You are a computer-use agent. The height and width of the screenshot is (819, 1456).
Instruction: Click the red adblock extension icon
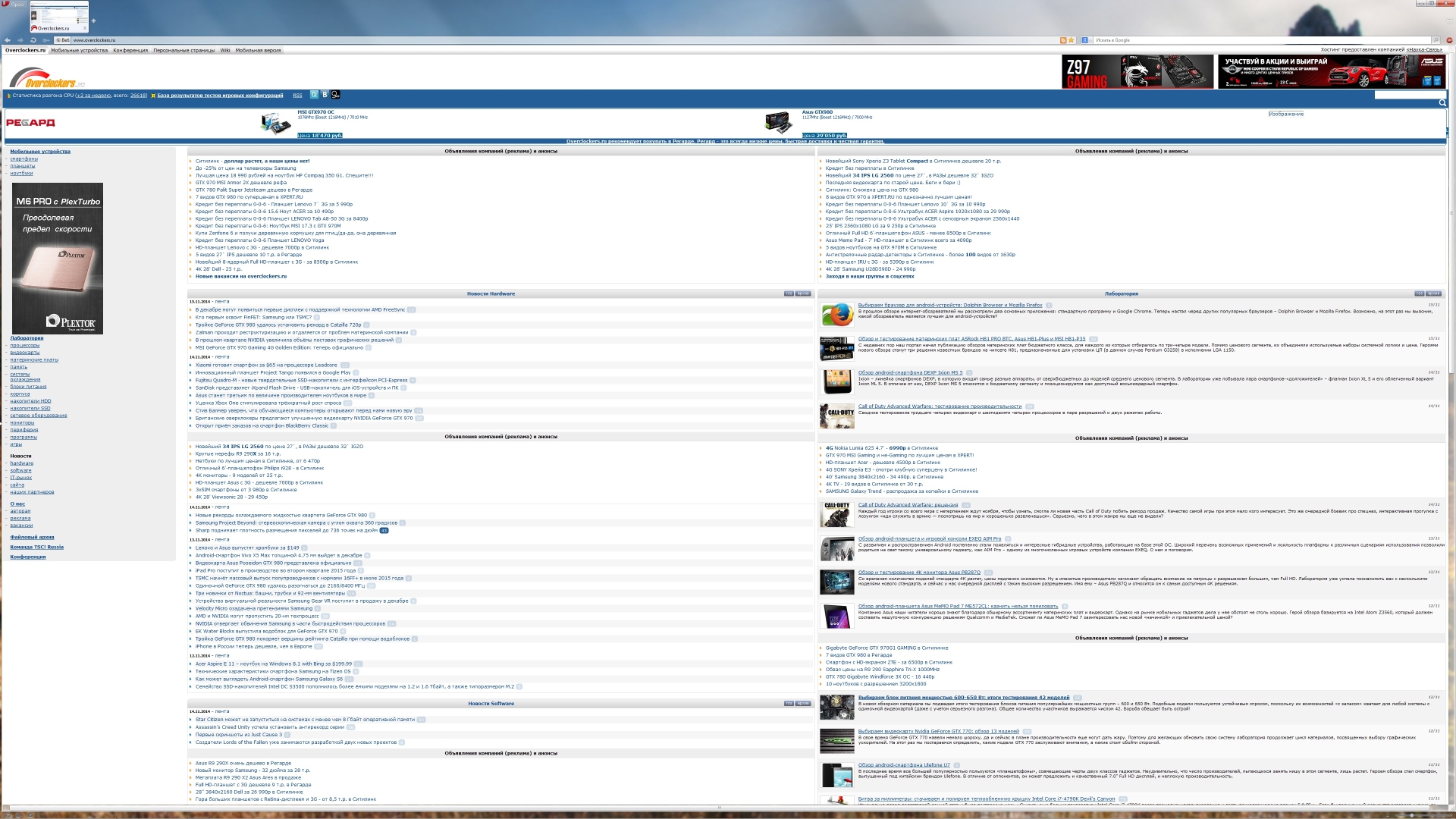coord(1448,40)
